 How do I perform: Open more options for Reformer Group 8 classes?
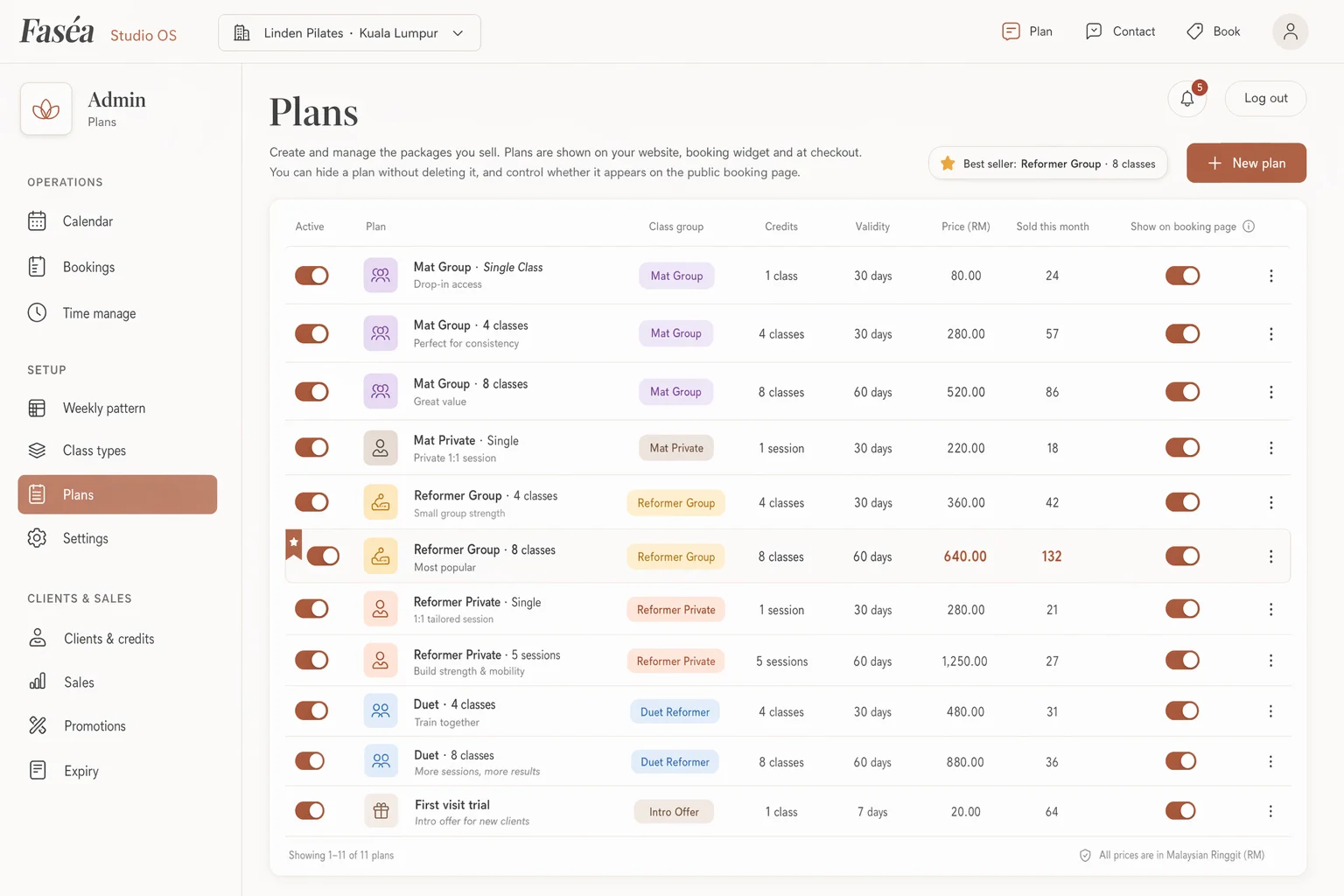[x=1270, y=556]
